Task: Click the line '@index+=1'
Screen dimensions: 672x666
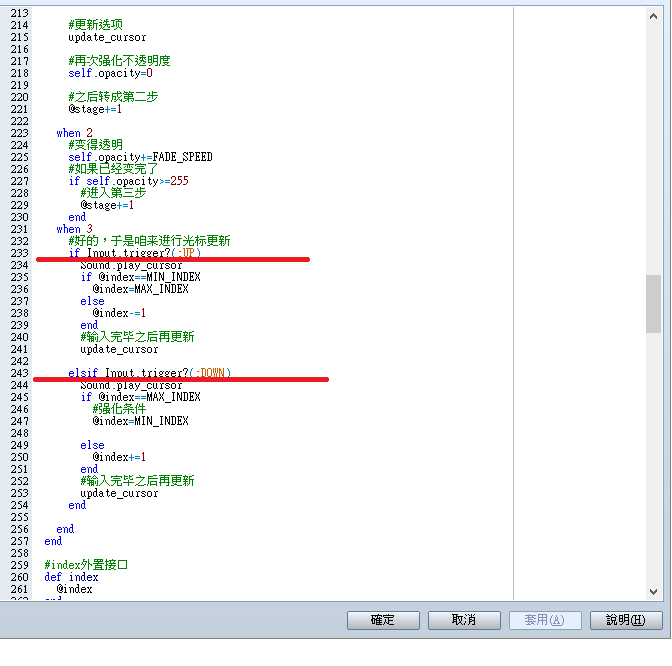Action: (119, 457)
